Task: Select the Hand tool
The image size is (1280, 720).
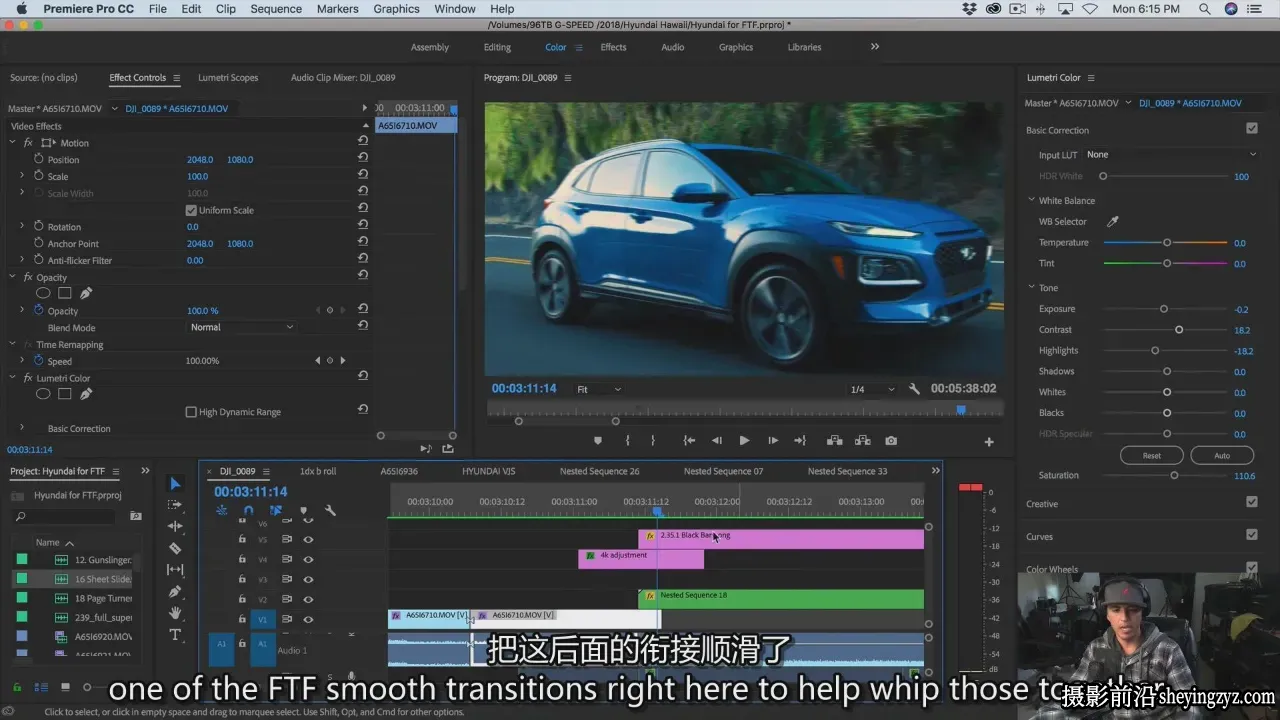Action: (x=175, y=613)
